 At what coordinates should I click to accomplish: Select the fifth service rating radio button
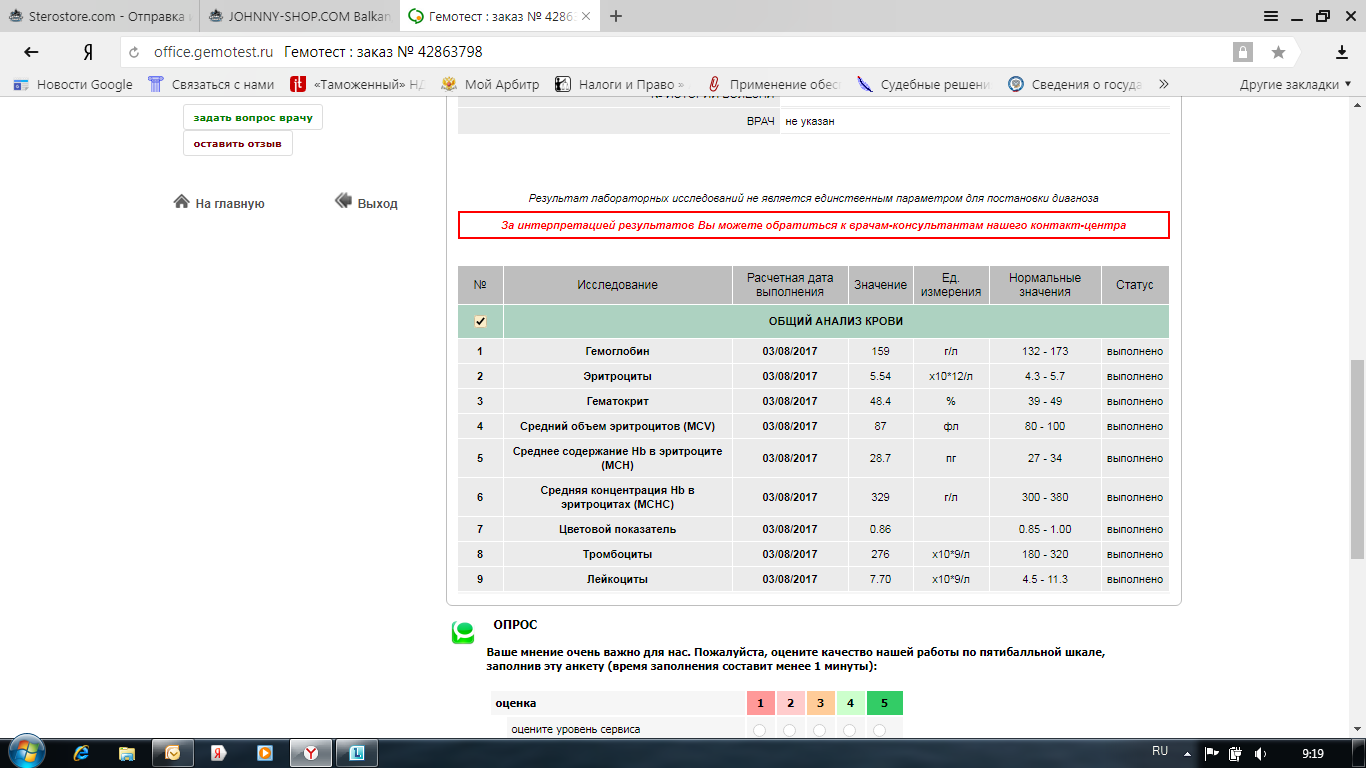pos(879,730)
